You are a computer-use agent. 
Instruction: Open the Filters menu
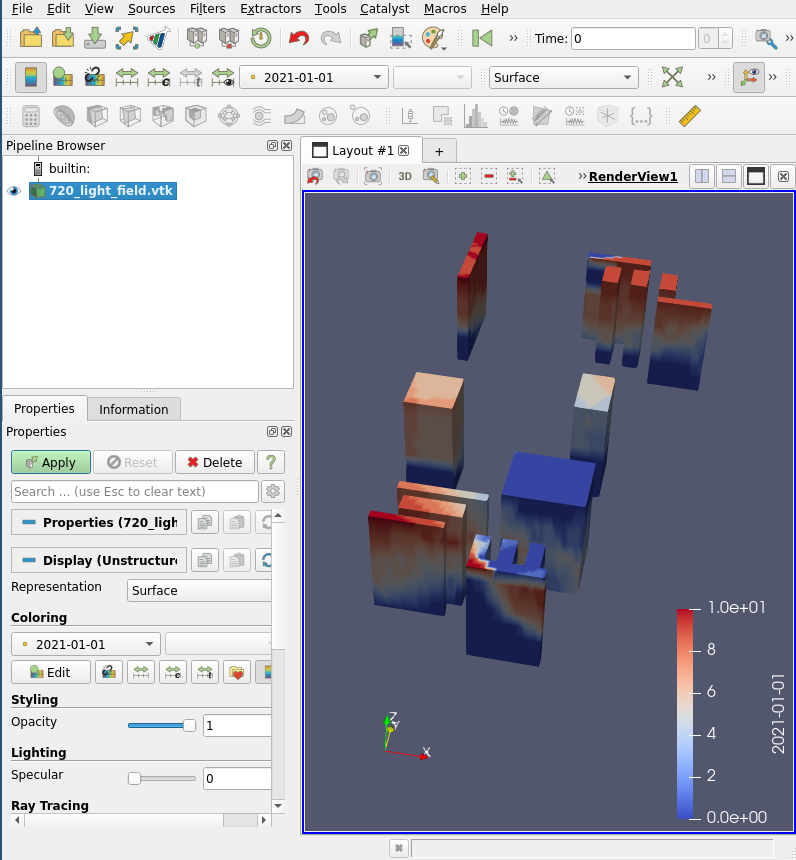[x=207, y=8]
